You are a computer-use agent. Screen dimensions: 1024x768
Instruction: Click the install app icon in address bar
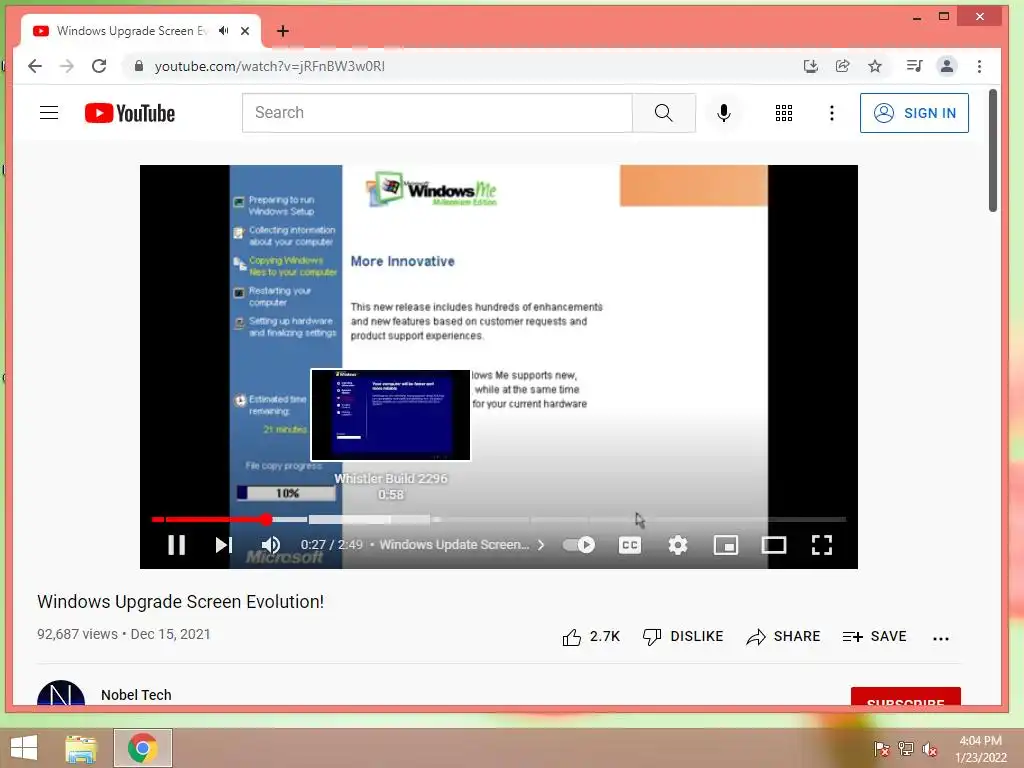[810, 66]
